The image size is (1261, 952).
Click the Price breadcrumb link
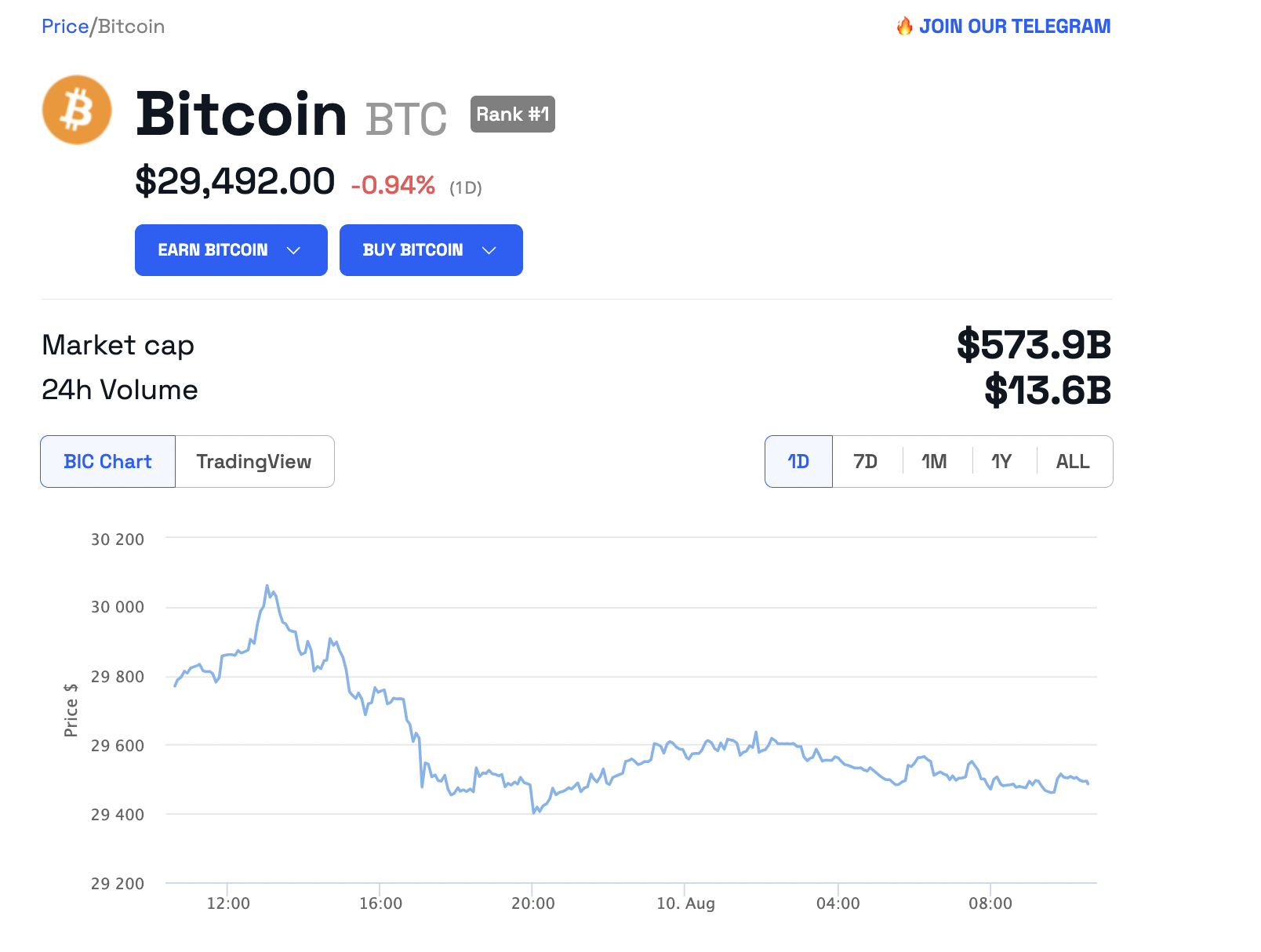coord(64,27)
